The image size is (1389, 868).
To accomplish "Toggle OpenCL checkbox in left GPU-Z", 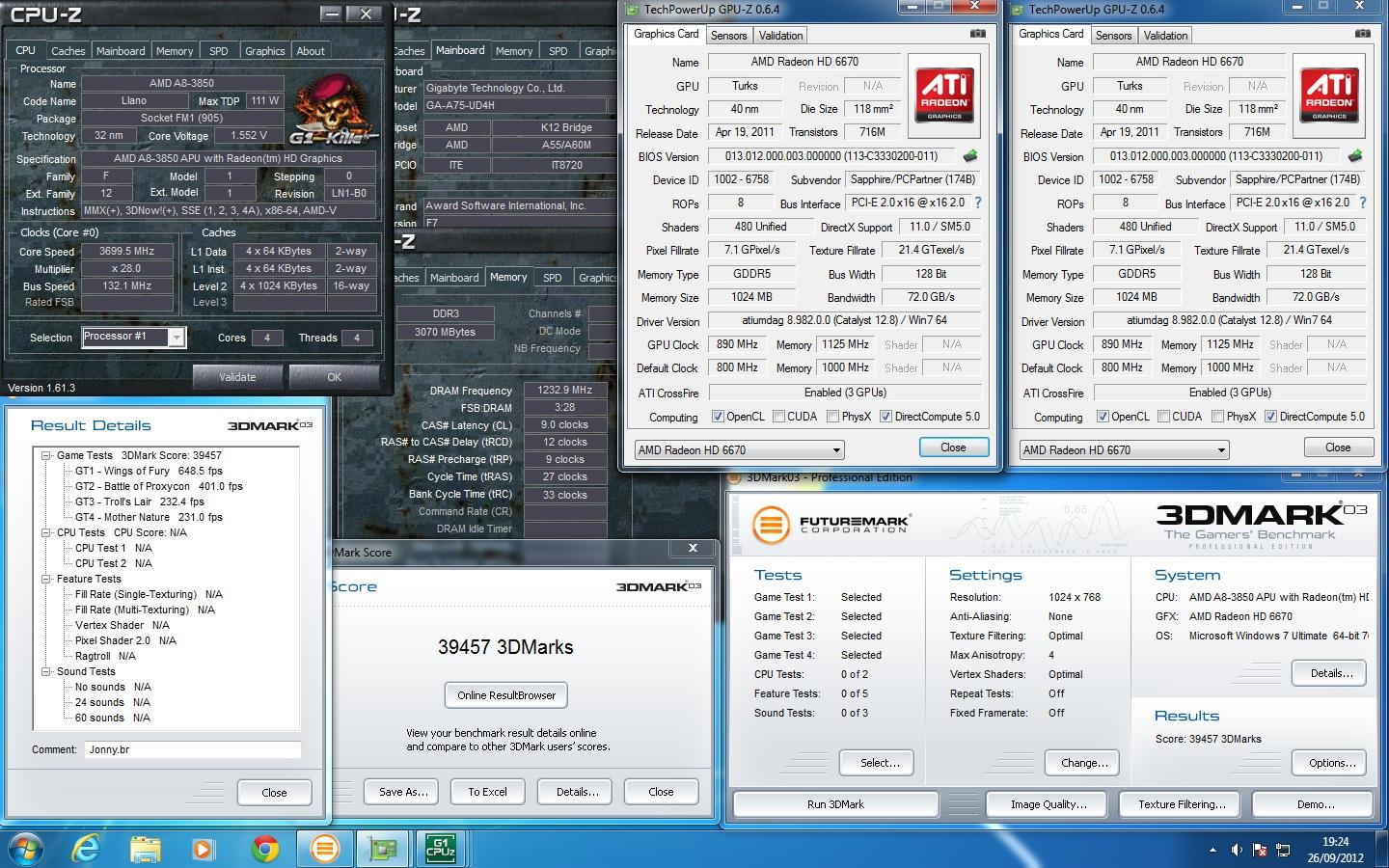I will 718,417.
